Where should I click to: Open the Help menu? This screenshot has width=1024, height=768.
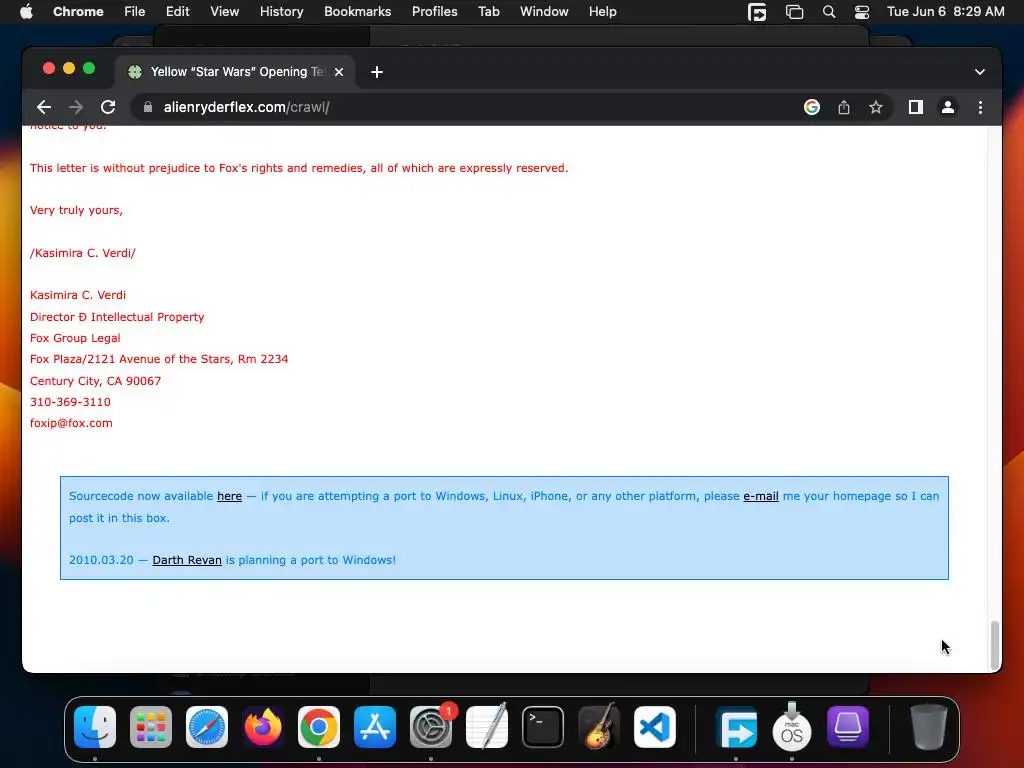click(602, 12)
